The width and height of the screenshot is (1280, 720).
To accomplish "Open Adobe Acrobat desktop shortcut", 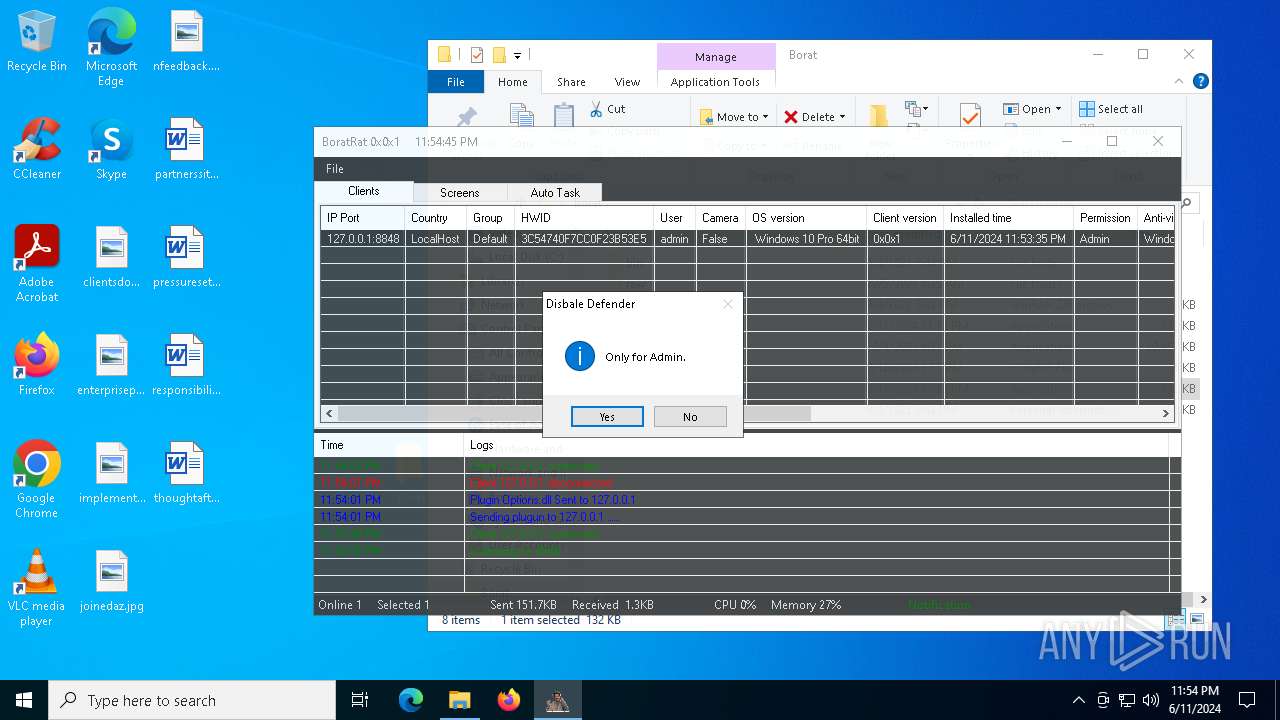I will click(x=37, y=265).
